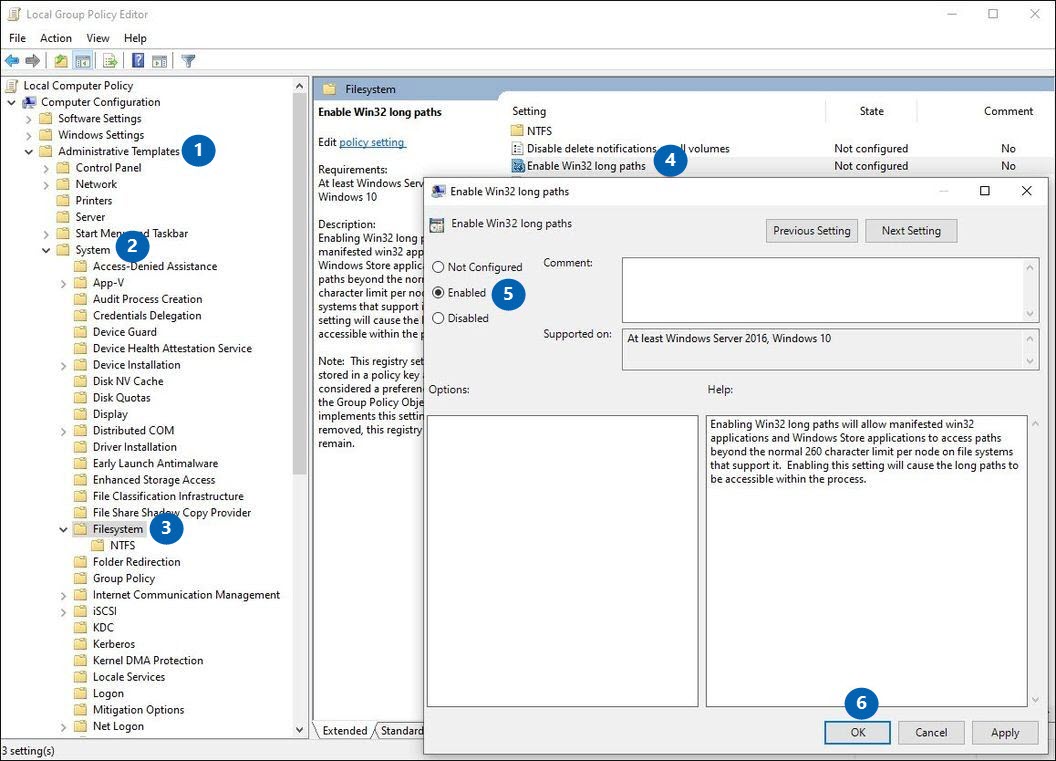1056x761 pixels.
Task: Collapse the Filesystem node
Action: pos(63,529)
